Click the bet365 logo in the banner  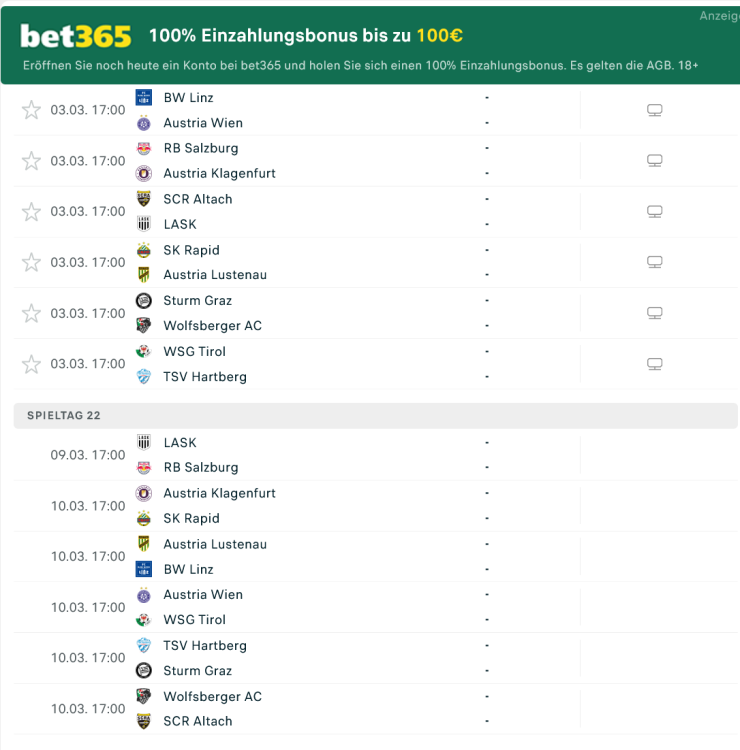76,36
